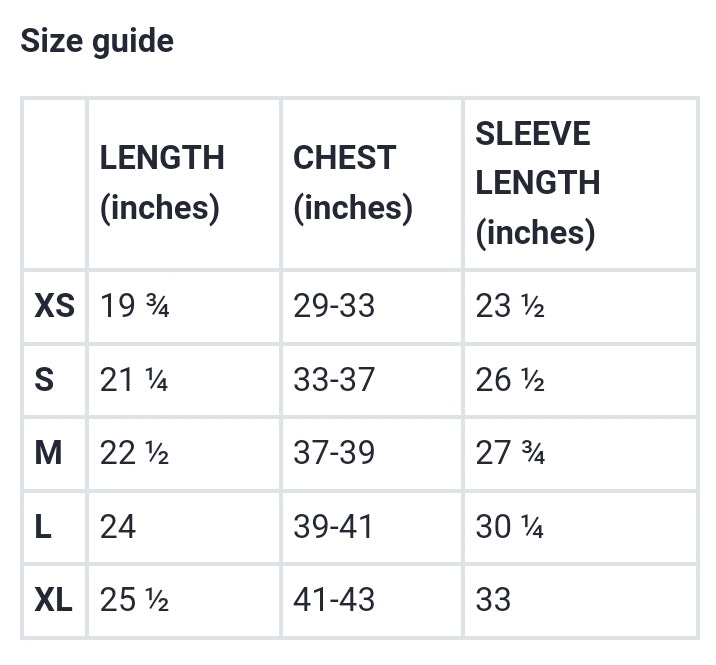Image resolution: width=716 pixels, height=665 pixels.
Task: Click the M length value 22 ½
Action: 134,453
